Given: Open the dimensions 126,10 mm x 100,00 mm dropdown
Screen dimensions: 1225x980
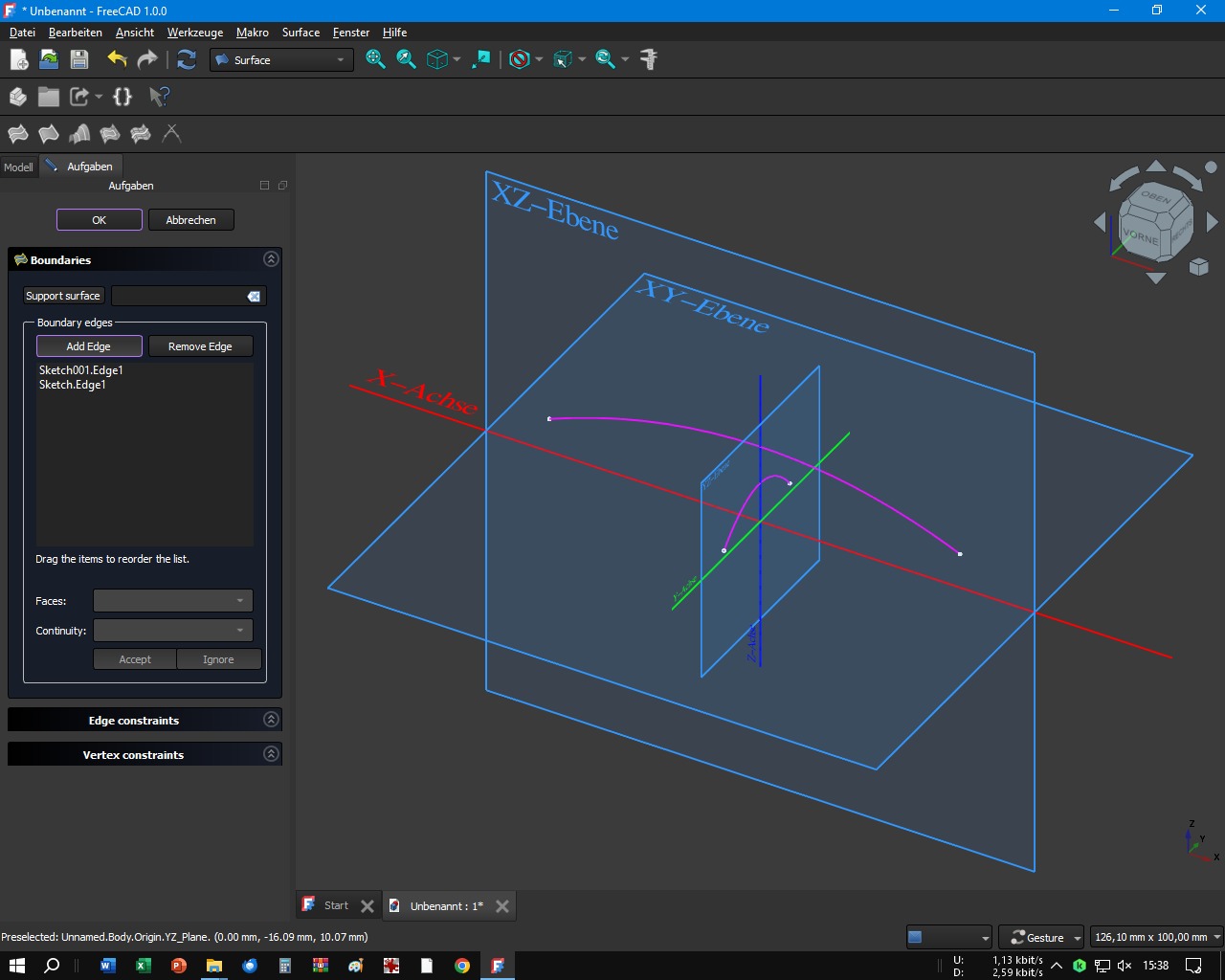Looking at the screenshot, I should [x=1157, y=937].
